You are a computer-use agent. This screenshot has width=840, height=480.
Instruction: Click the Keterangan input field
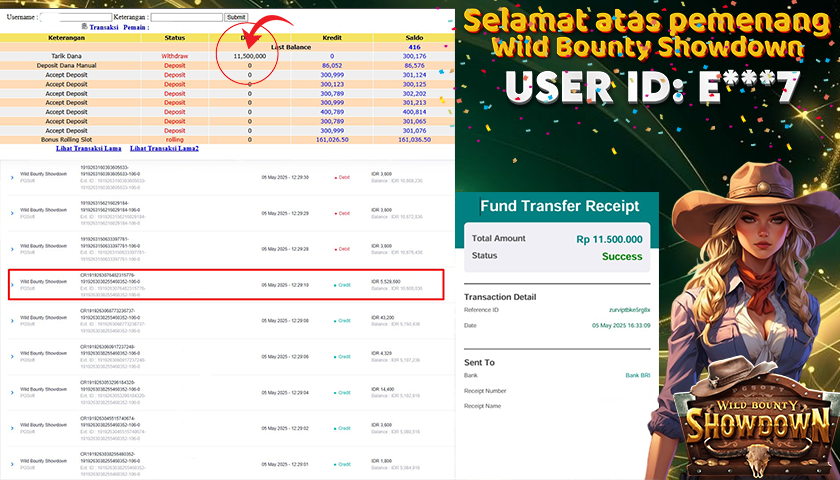pyautogui.click(x=186, y=17)
